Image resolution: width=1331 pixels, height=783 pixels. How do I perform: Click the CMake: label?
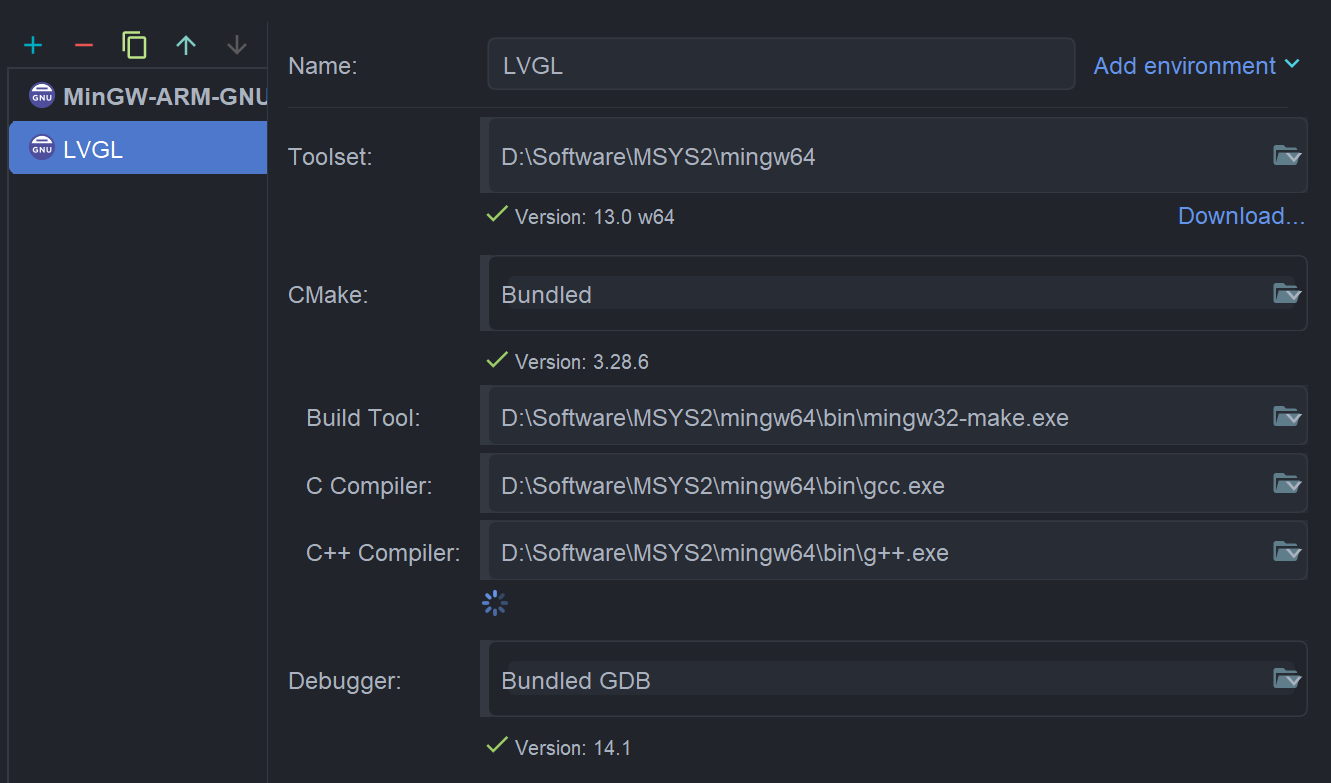coord(328,295)
